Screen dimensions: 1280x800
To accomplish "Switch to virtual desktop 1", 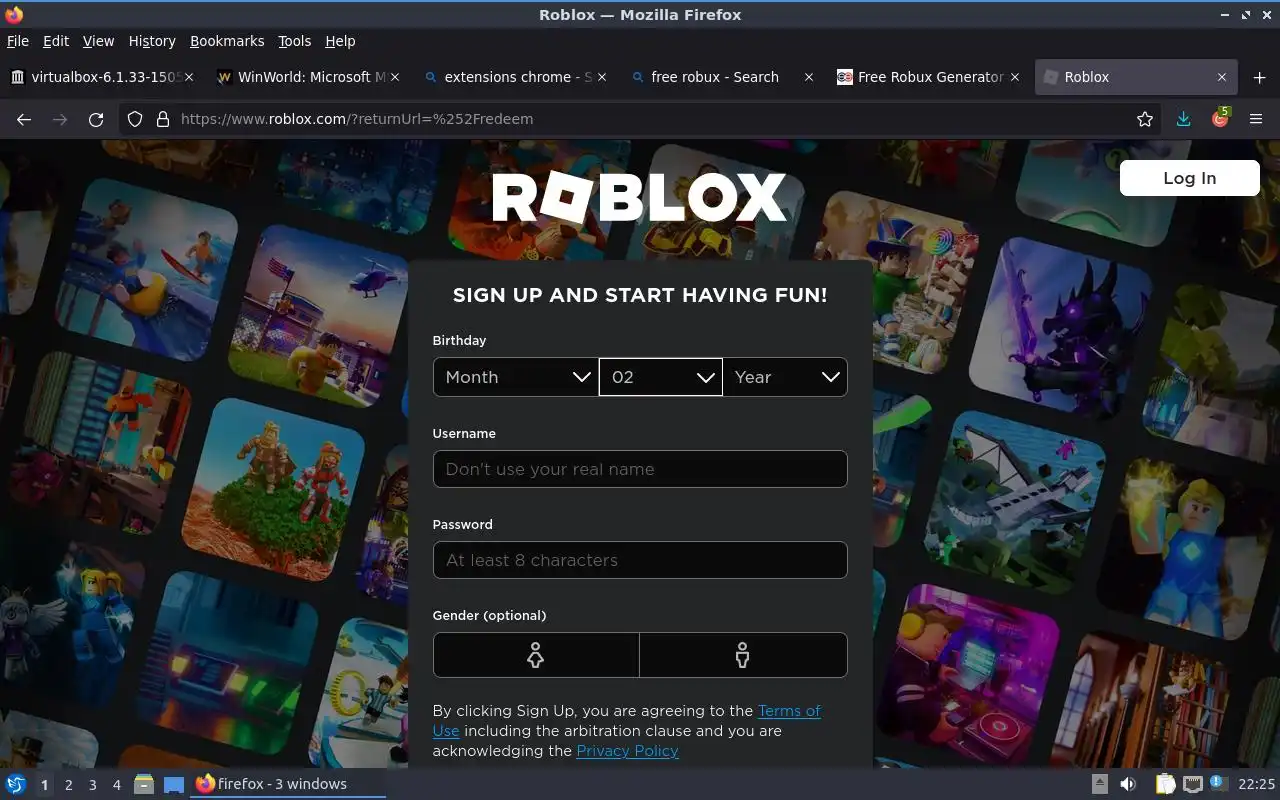I will point(44,785).
